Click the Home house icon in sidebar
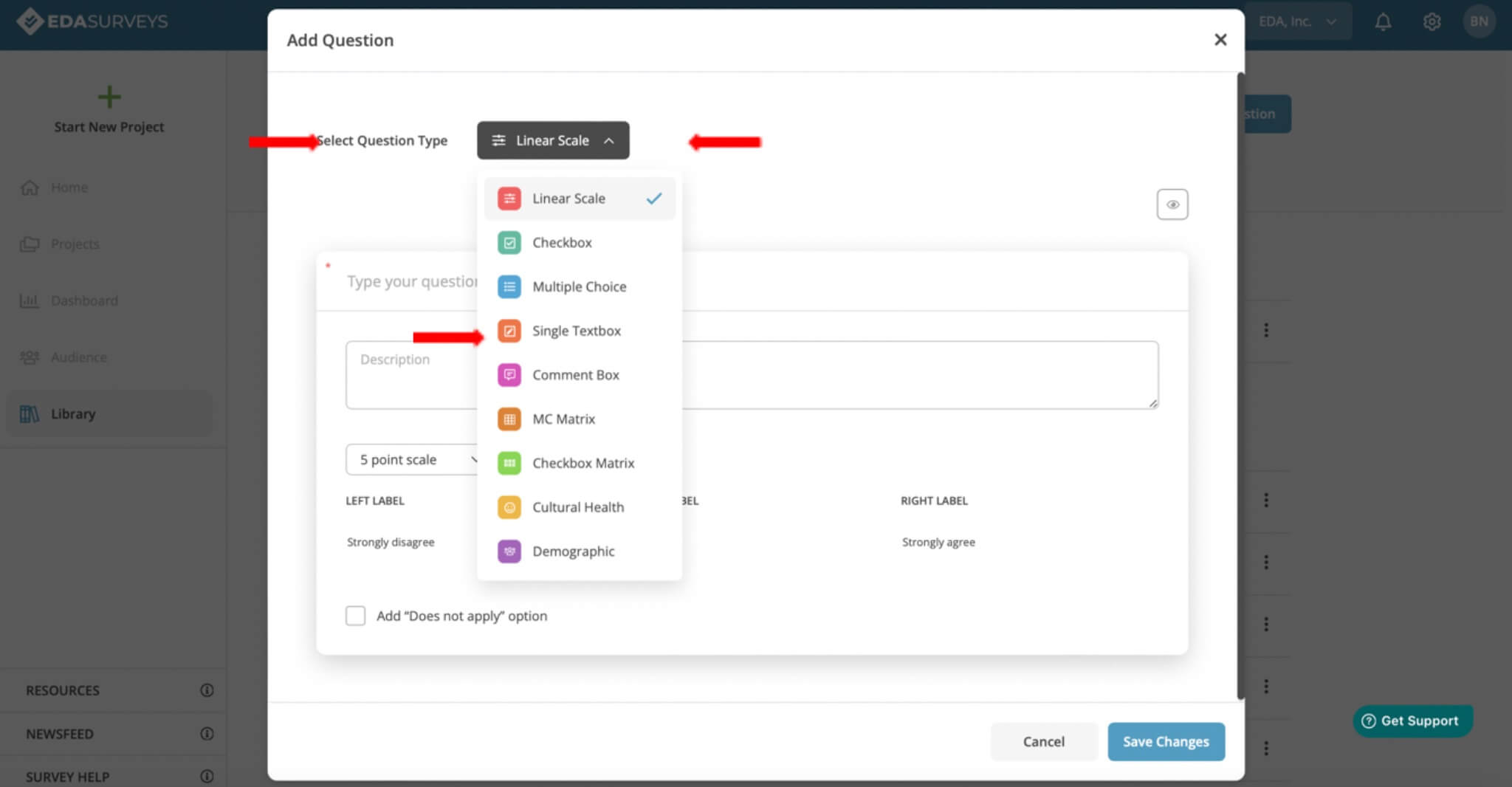This screenshot has width=1512, height=787. pos(30,188)
